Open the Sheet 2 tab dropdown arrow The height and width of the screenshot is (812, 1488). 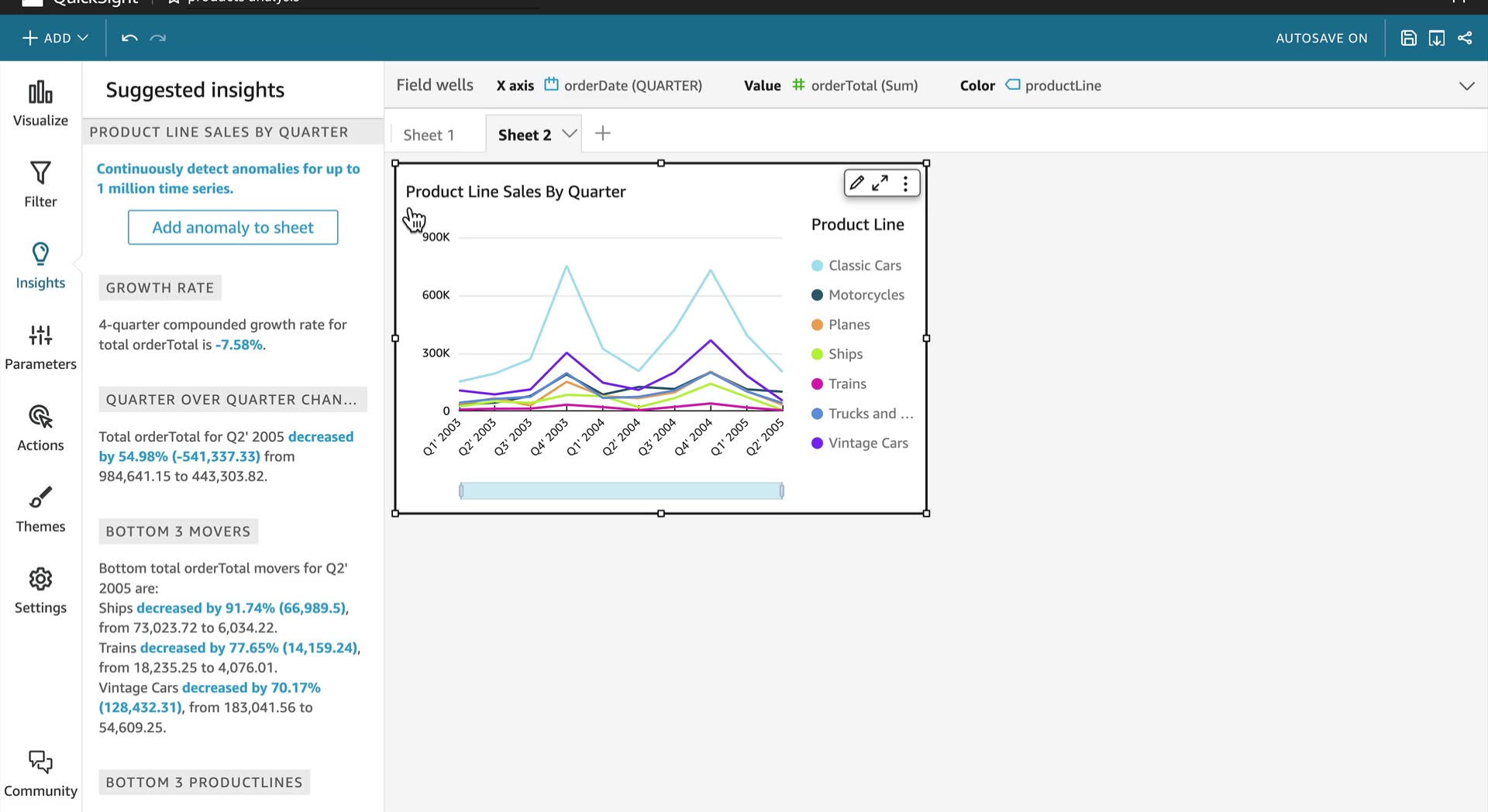point(570,134)
